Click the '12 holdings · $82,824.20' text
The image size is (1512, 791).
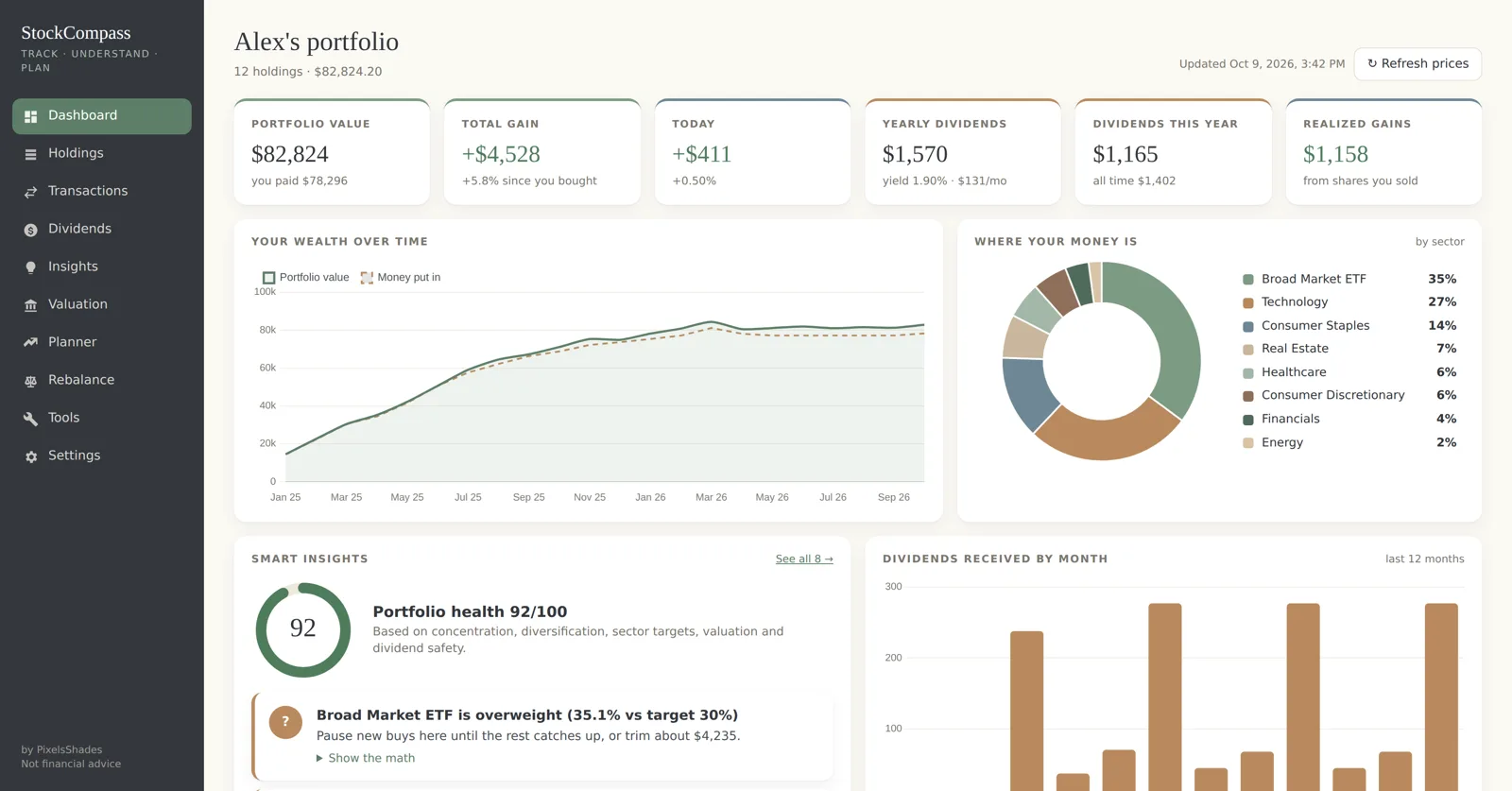click(308, 72)
